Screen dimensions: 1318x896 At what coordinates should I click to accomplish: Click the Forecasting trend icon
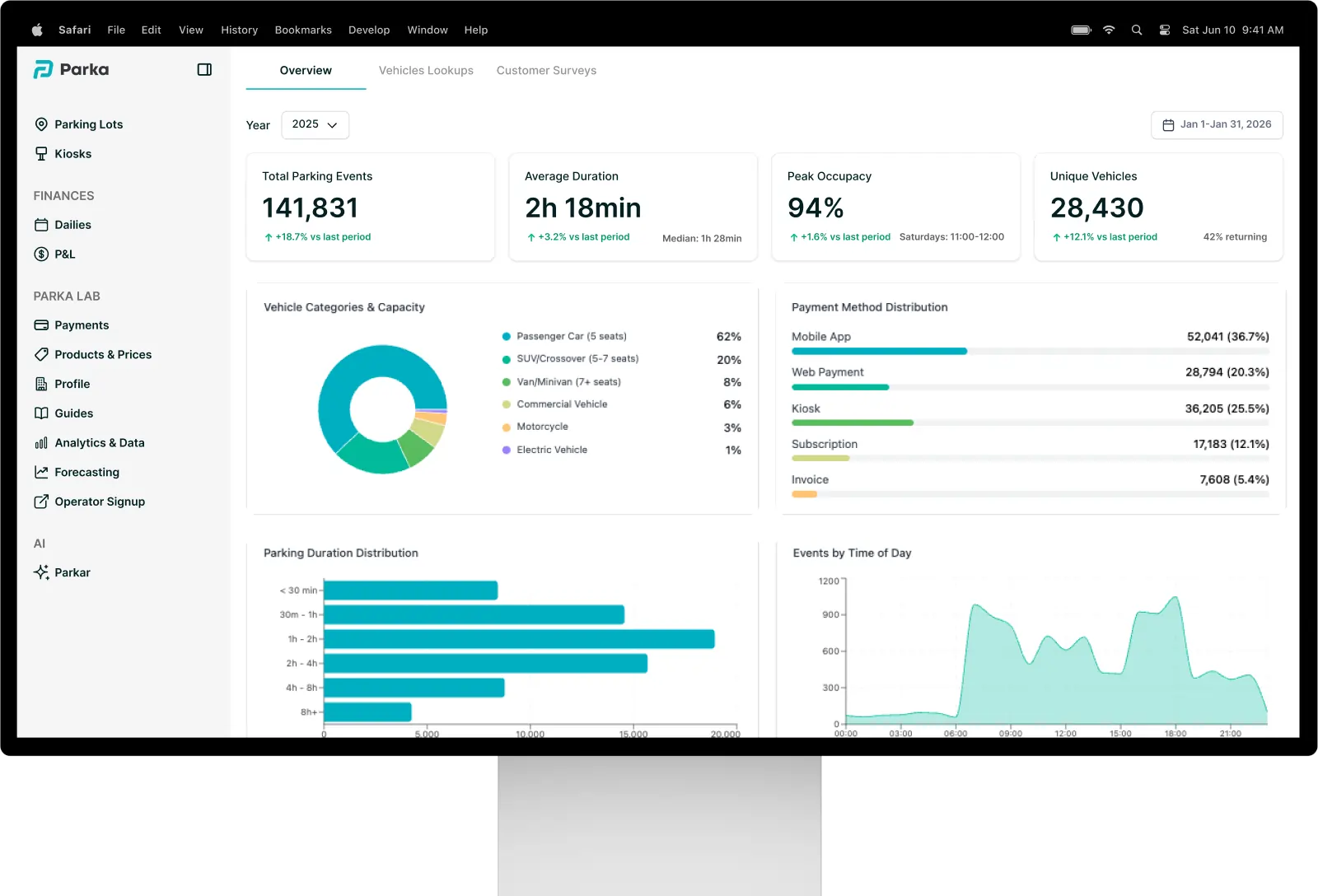point(41,472)
